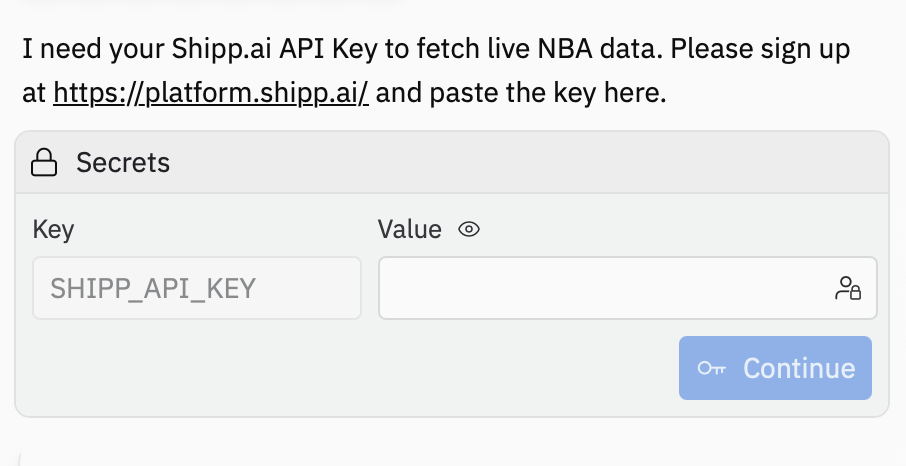Click the person-lock icon in Value field

tap(848, 289)
